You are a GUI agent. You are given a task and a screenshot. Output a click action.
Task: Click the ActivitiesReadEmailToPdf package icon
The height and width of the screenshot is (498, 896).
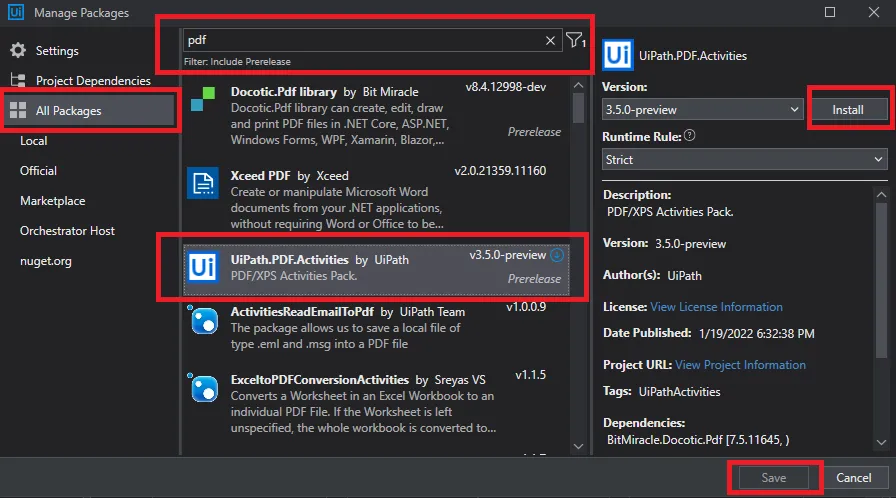[x=203, y=320]
